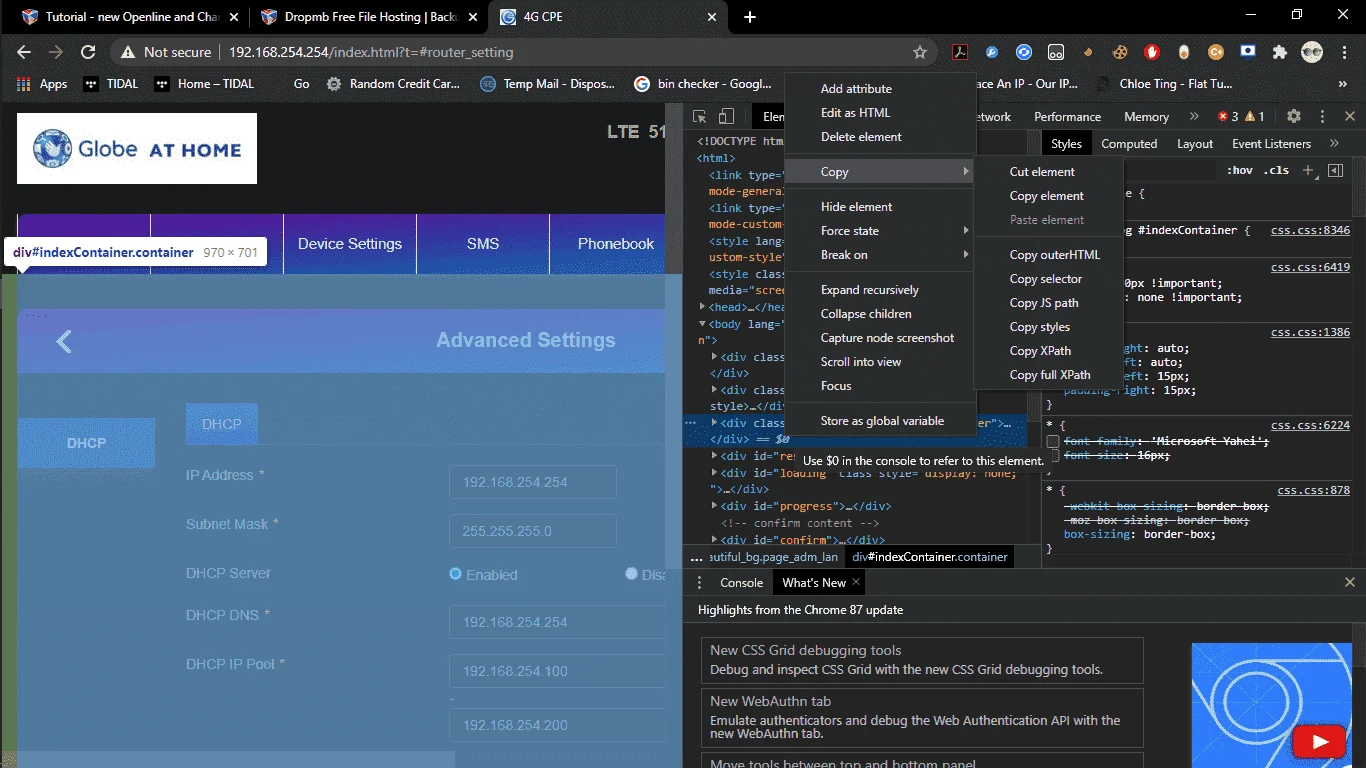
Task: Open the Break on submenu
Action: point(880,255)
